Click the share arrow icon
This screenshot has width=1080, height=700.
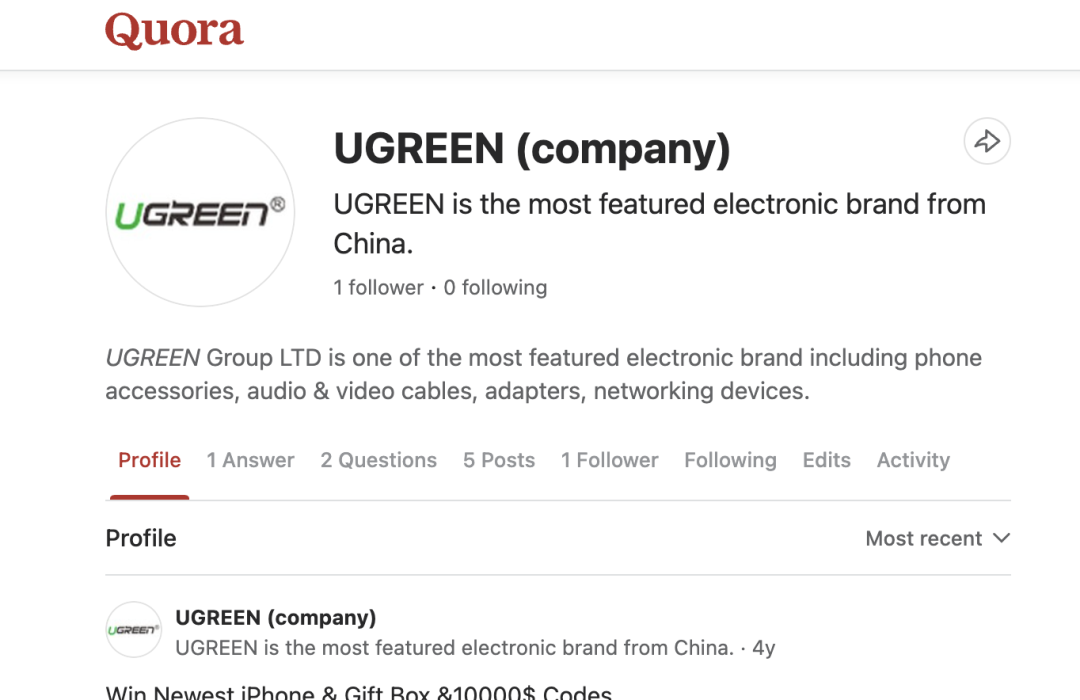point(987,141)
